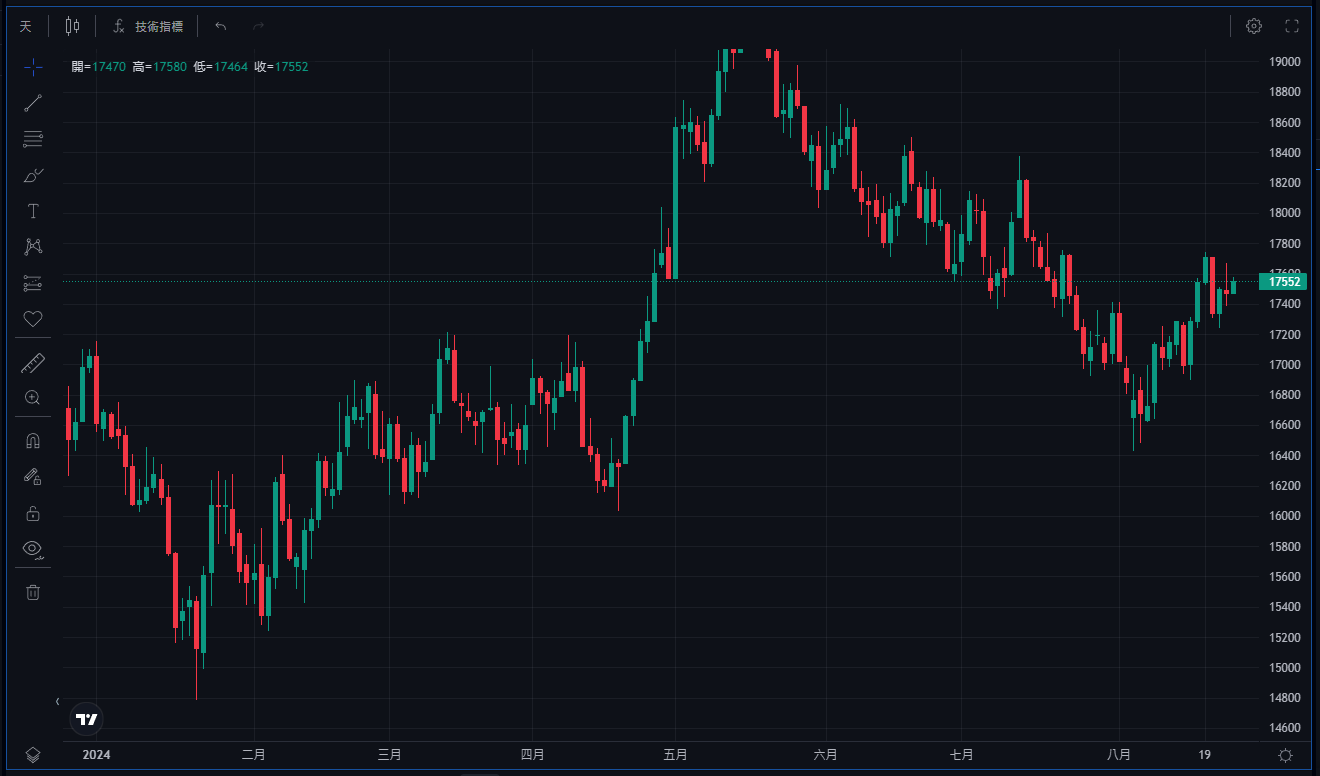The image size is (1320, 776).
Task: Click the current price label 17552
Action: coord(1283,282)
